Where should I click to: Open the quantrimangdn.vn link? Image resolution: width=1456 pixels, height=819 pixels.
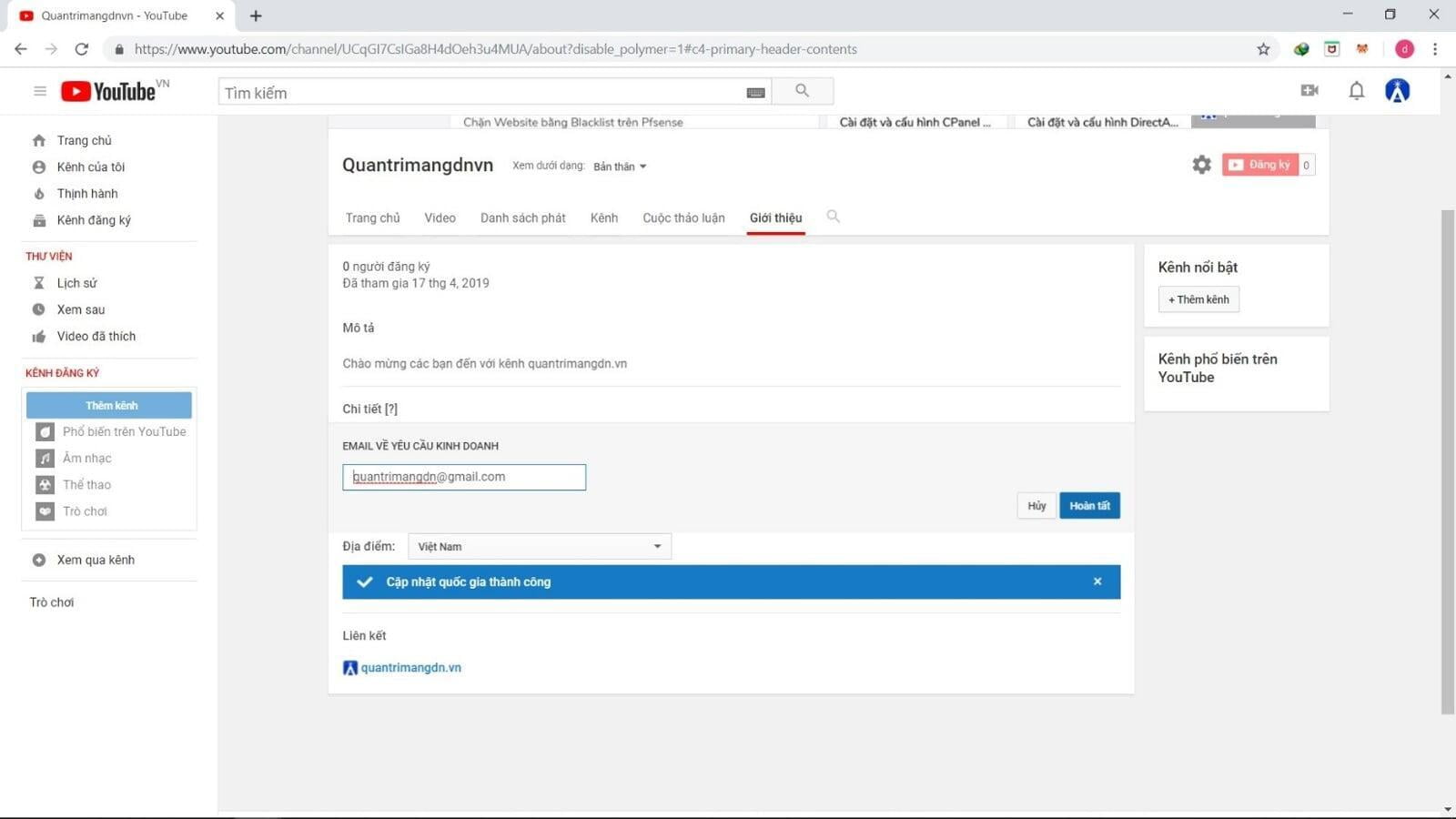[x=410, y=668]
